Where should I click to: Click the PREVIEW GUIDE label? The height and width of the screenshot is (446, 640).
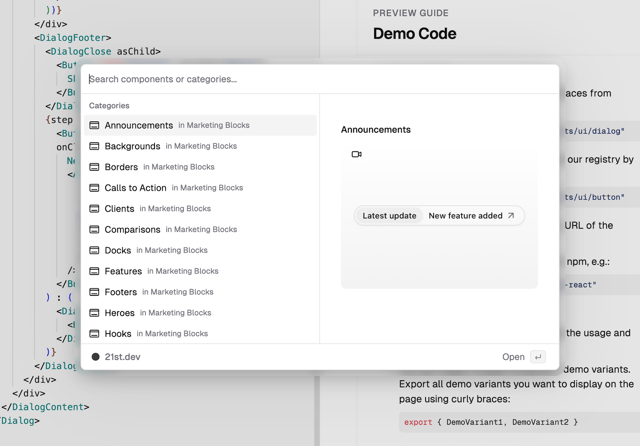pyautogui.click(x=410, y=13)
